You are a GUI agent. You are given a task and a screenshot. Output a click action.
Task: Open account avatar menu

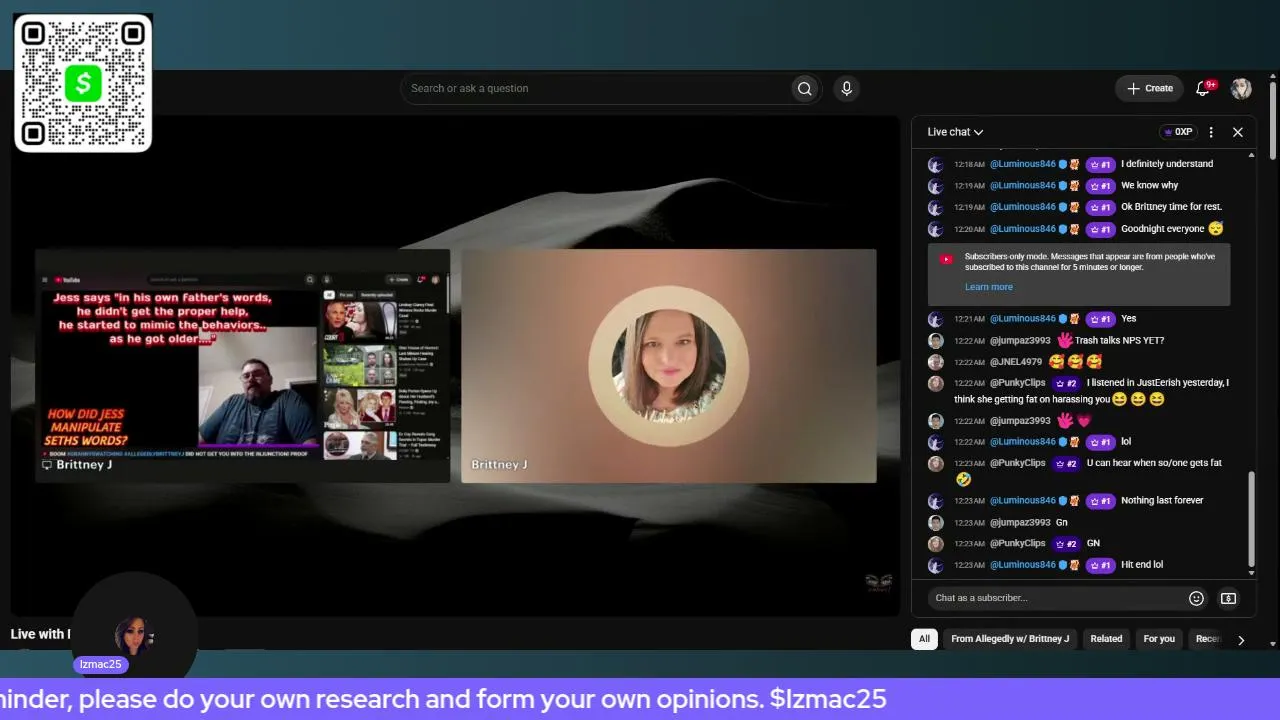click(x=1241, y=88)
